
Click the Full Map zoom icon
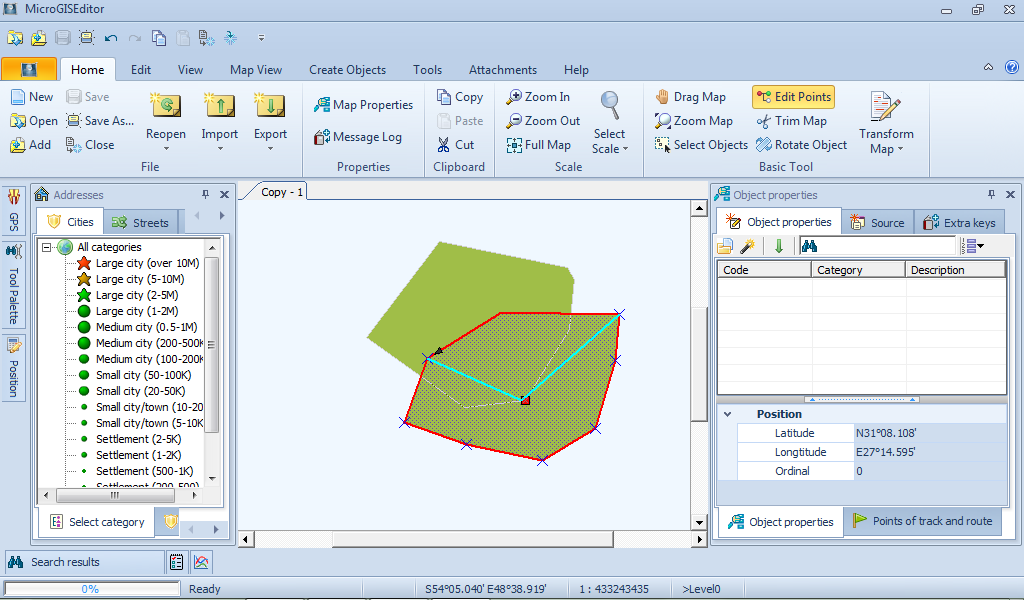point(515,145)
